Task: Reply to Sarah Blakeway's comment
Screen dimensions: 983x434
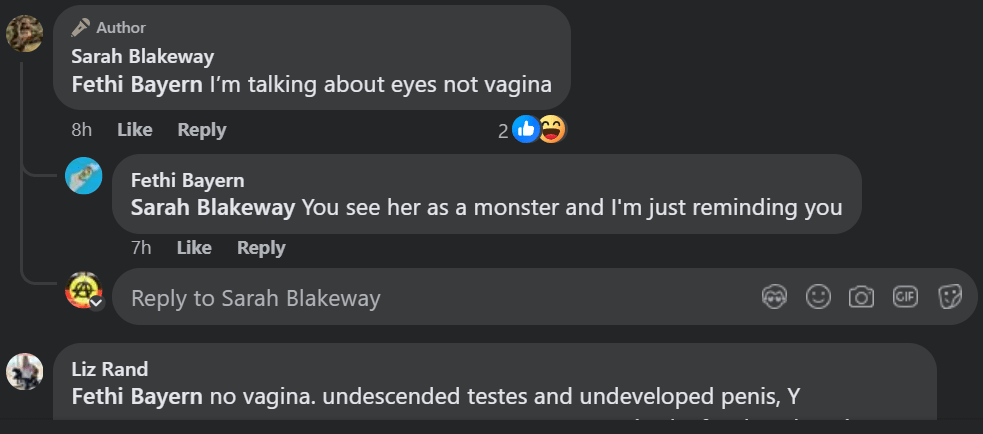Action: click(201, 130)
